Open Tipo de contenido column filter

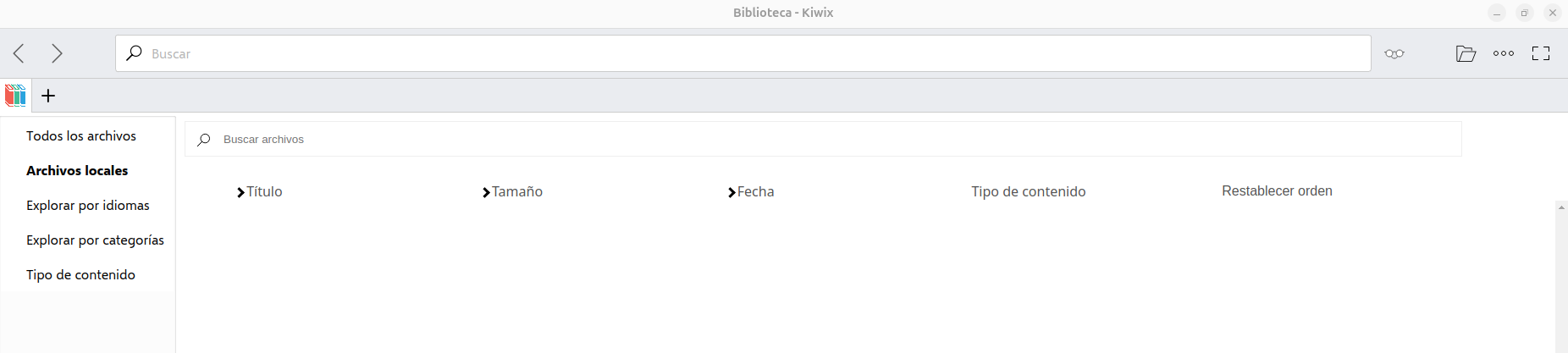click(1028, 192)
